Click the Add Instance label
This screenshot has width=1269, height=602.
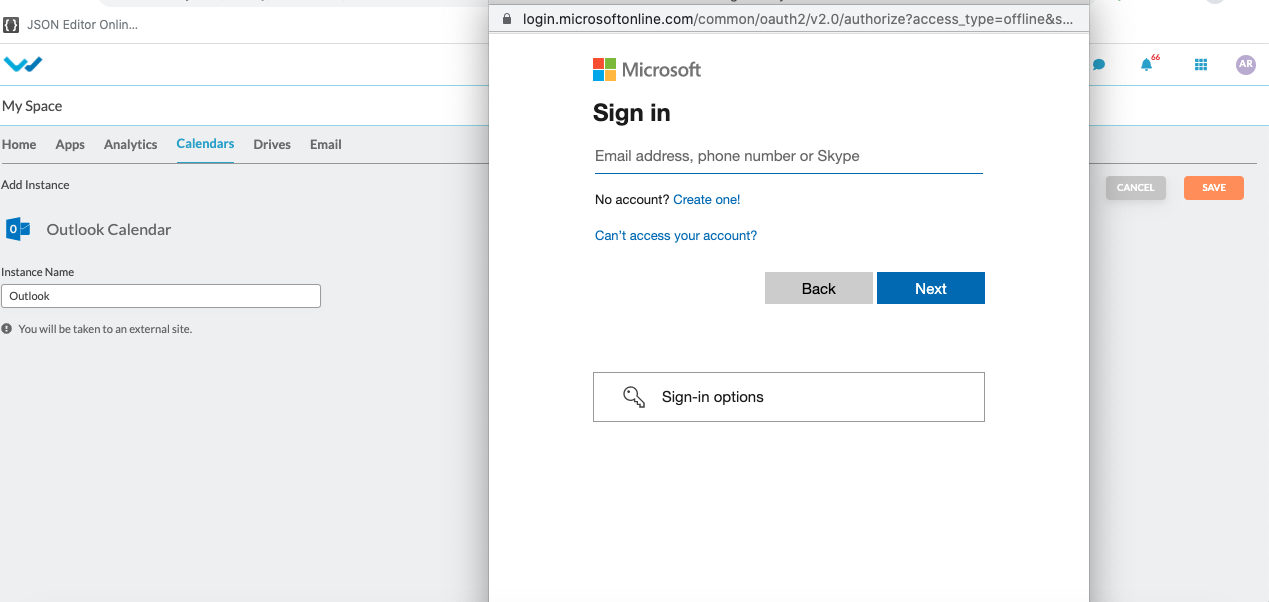point(35,185)
